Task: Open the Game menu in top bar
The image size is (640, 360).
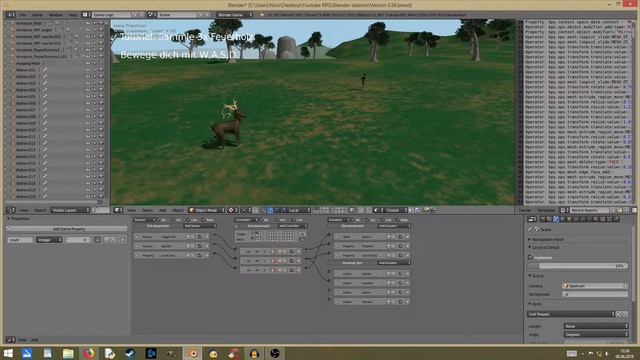Action: point(37,15)
